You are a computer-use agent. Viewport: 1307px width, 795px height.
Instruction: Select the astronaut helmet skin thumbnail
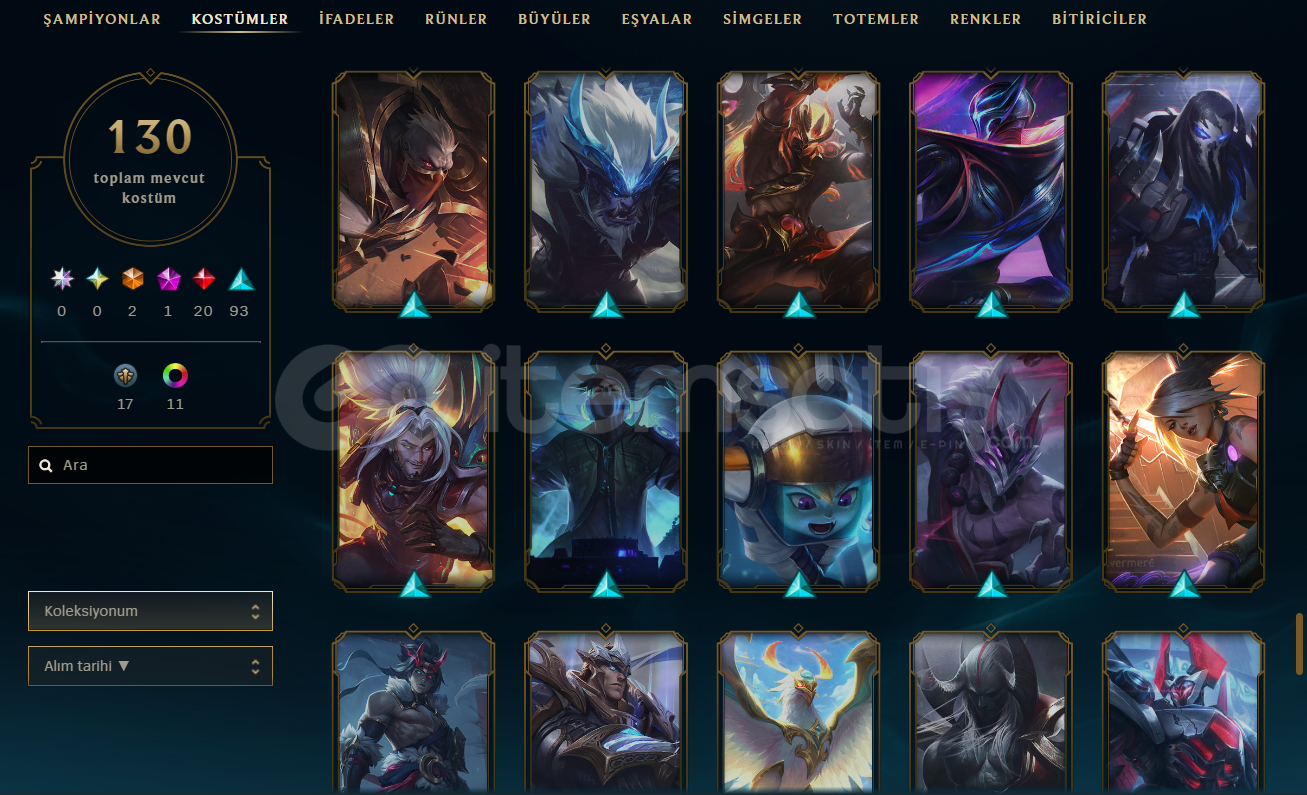[798, 469]
